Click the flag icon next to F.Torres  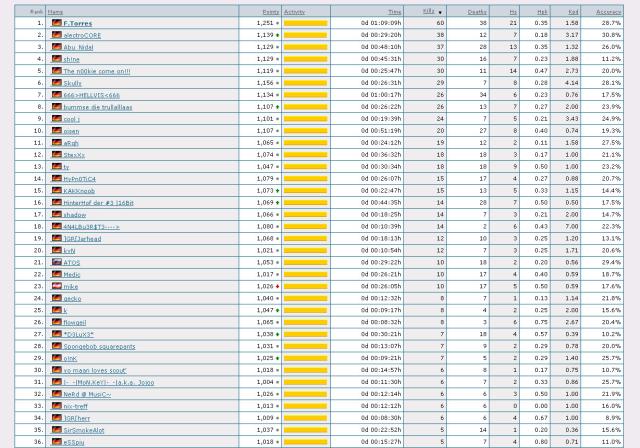point(57,22)
